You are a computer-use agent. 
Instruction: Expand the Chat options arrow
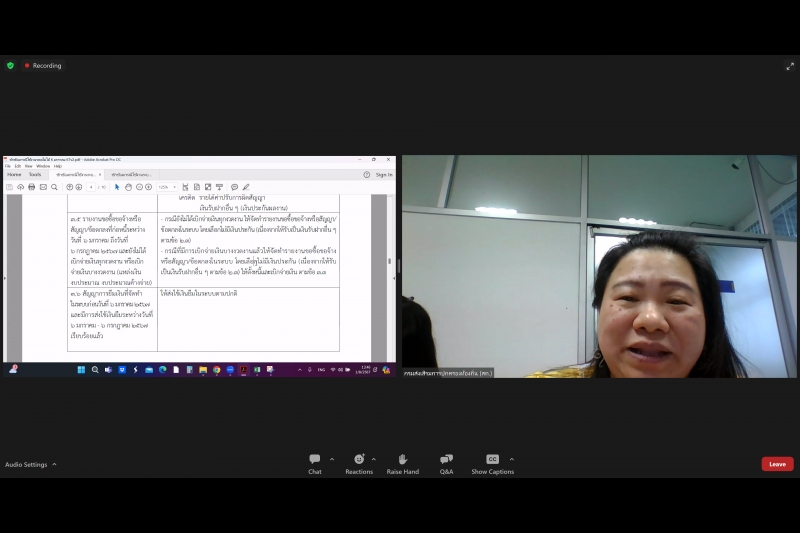coord(332,459)
